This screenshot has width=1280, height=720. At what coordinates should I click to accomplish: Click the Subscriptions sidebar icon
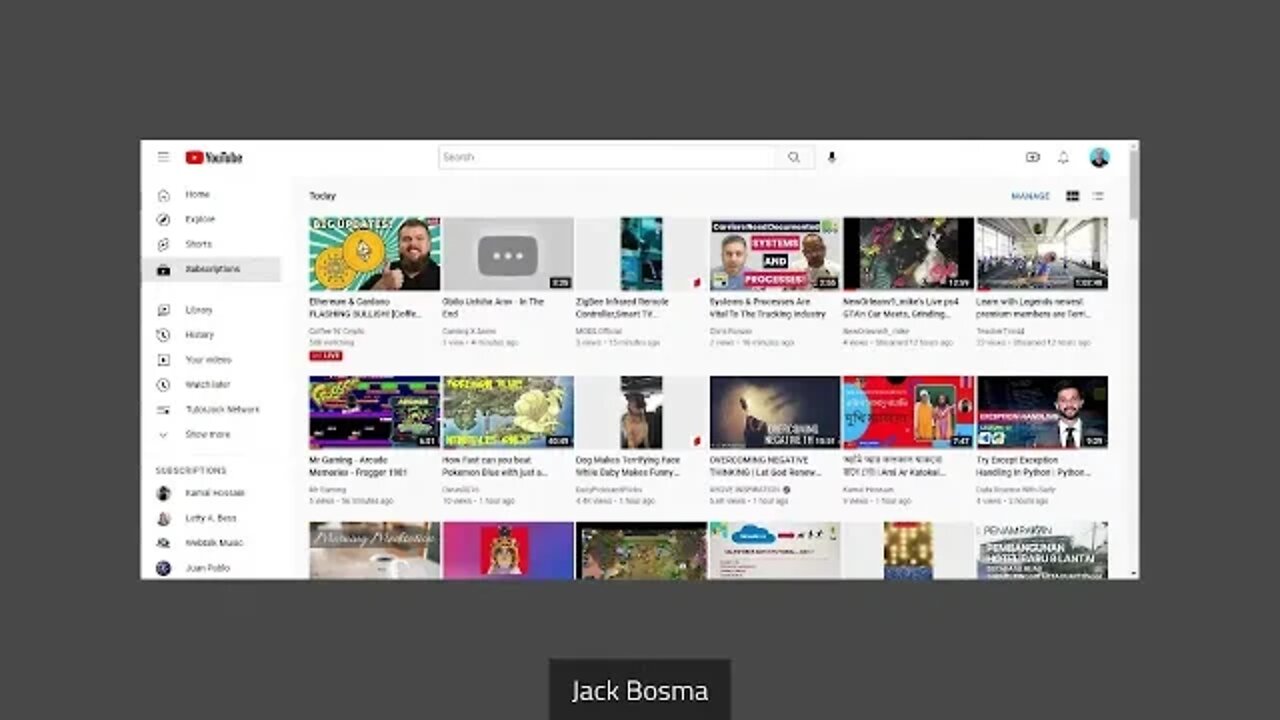click(164, 270)
